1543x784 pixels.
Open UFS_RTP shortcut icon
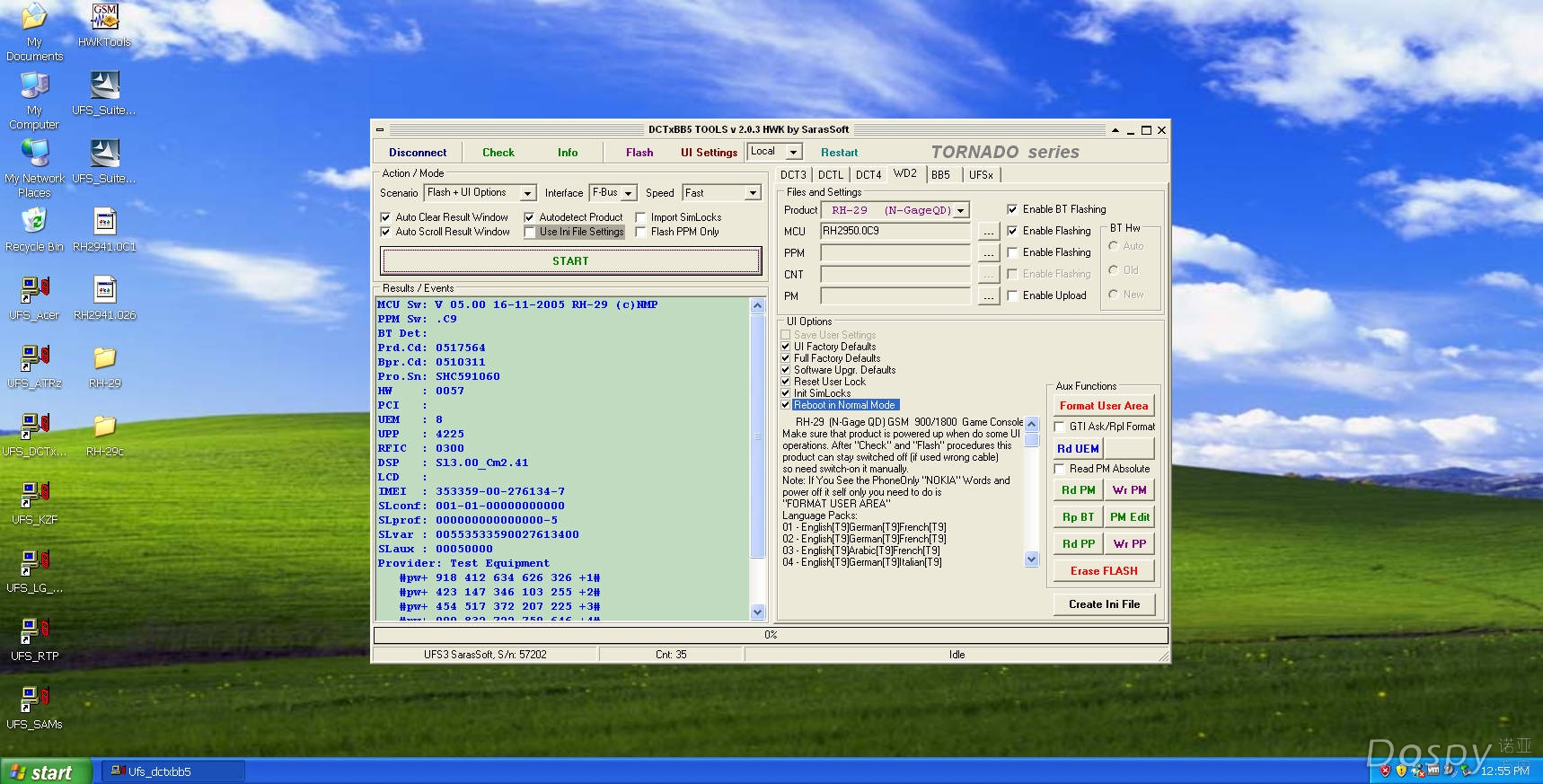point(34,639)
